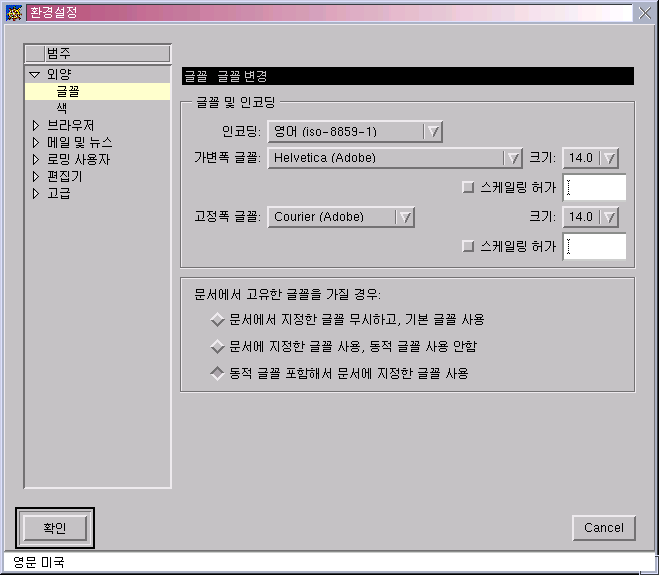This screenshot has width=659, height=575.
Task: Select the 색 tree item
Action: point(62,108)
